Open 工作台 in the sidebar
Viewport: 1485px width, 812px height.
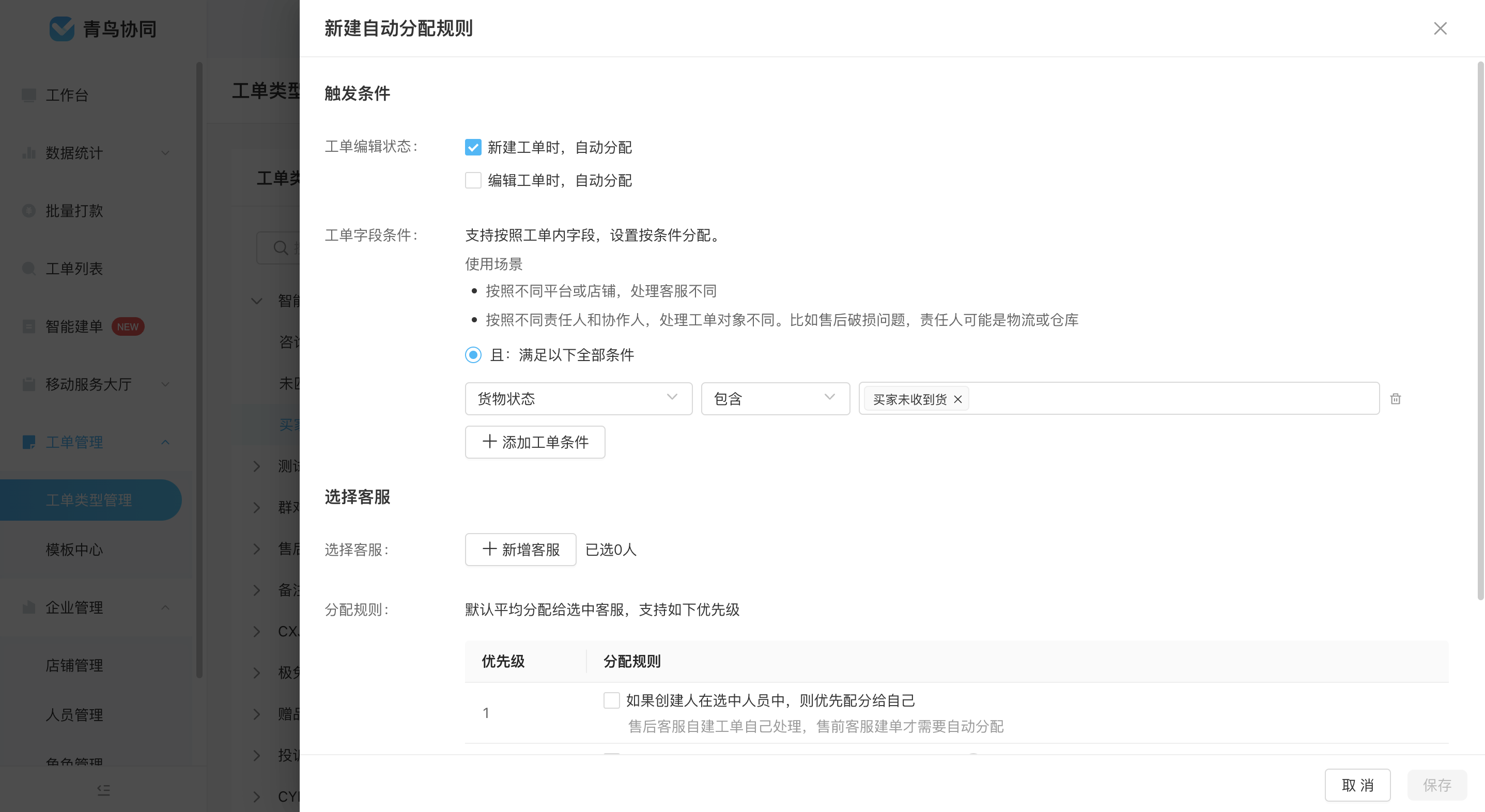pyautogui.click(x=67, y=95)
